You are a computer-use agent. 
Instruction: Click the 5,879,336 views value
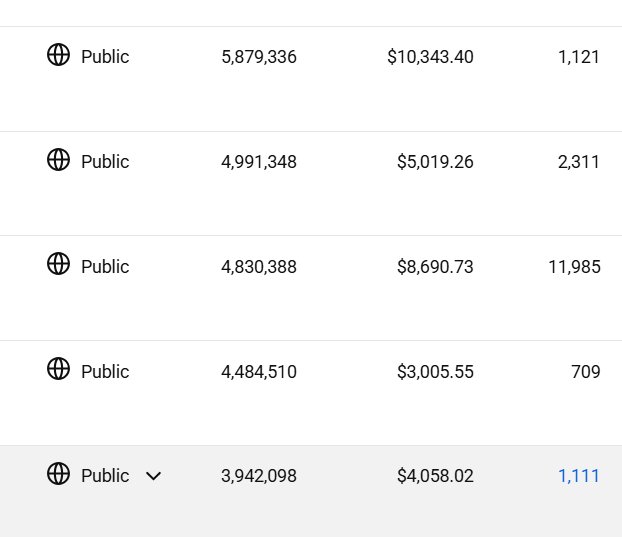click(259, 57)
